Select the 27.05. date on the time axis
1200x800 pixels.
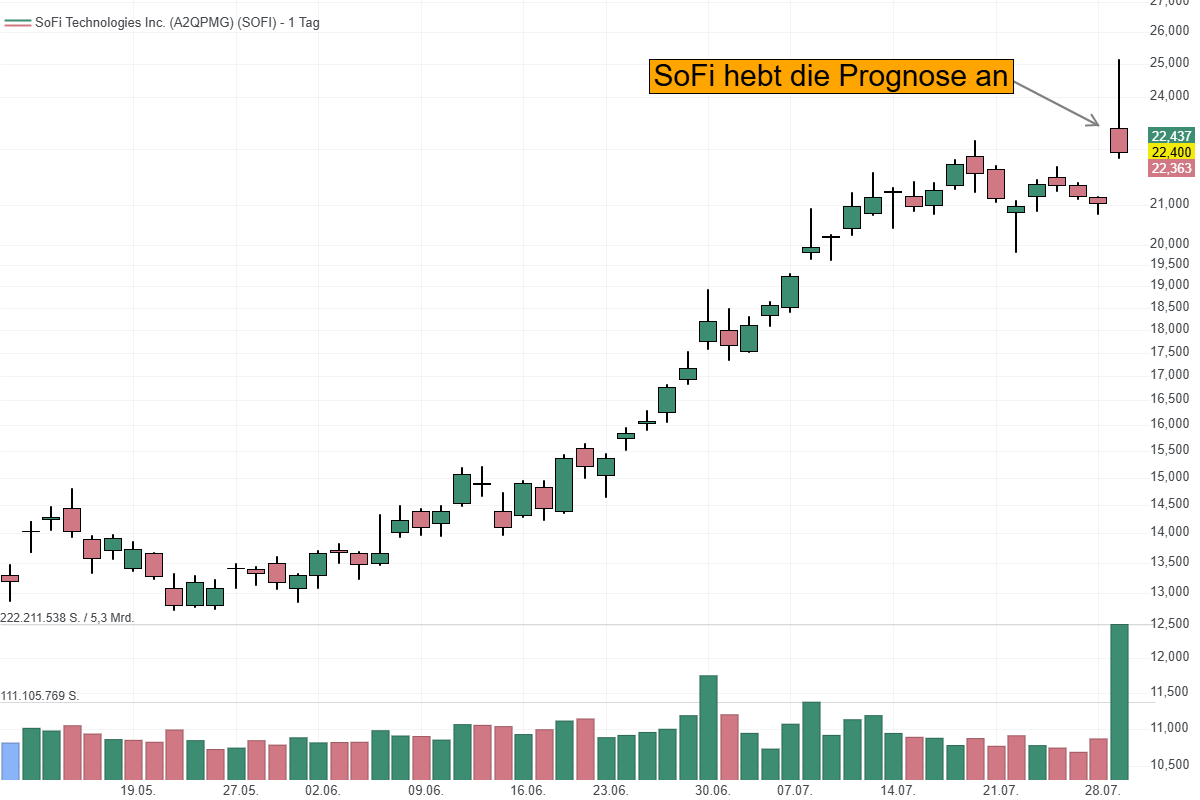point(241,790)
